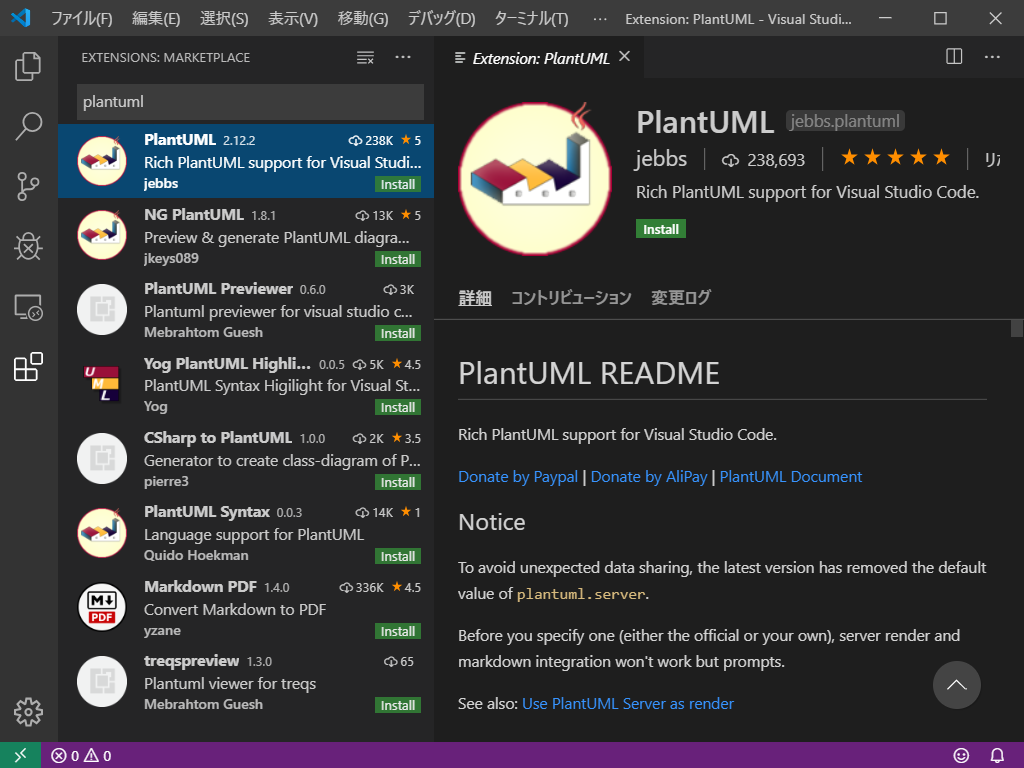Click the feedback smiley in status bar

961,756
